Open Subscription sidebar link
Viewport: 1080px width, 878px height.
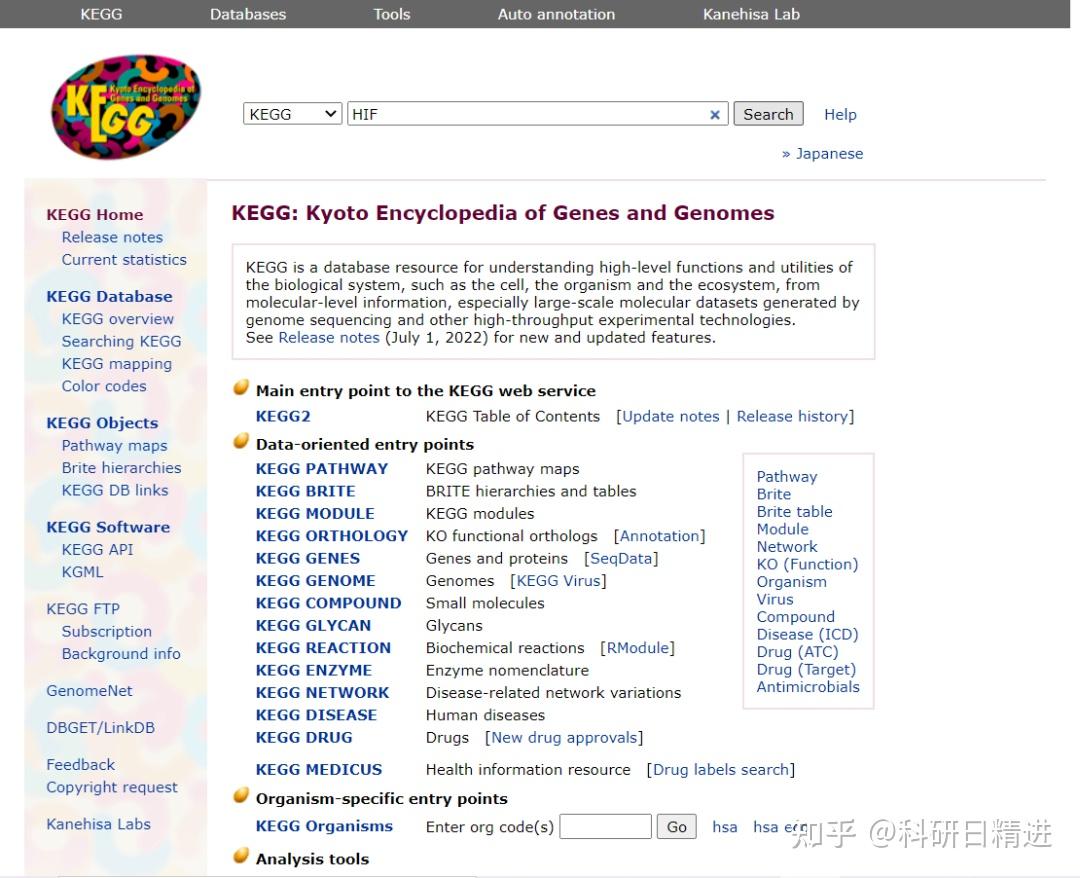click(x=107, y=631)
